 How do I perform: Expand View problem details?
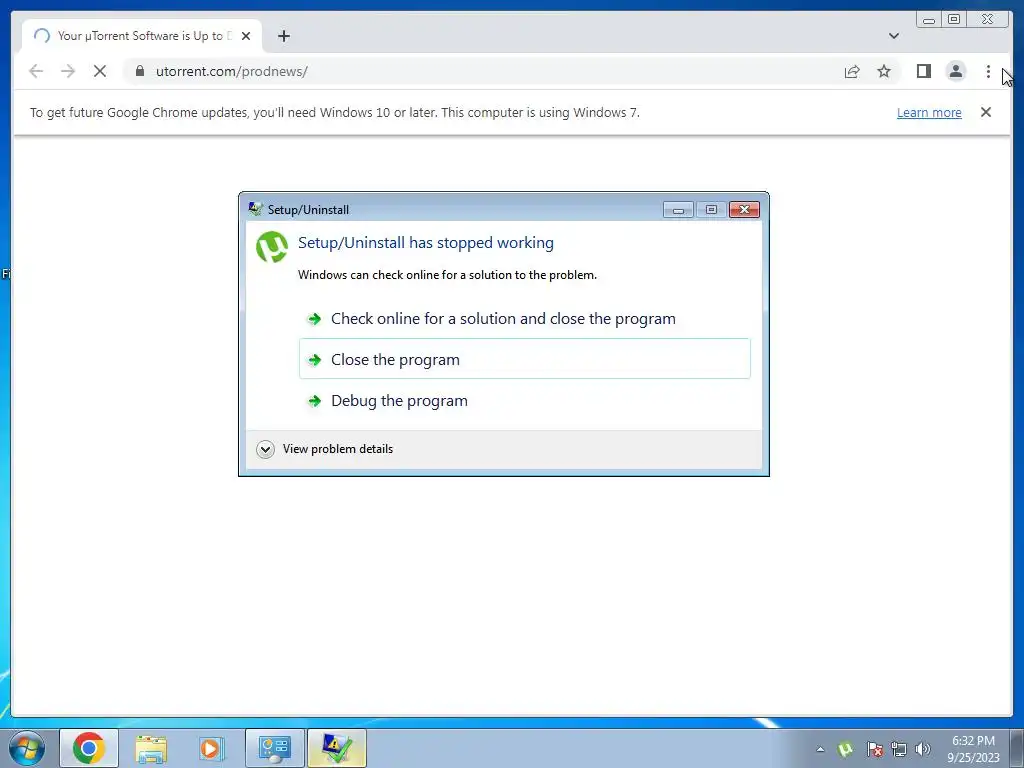tap(325, 449)
